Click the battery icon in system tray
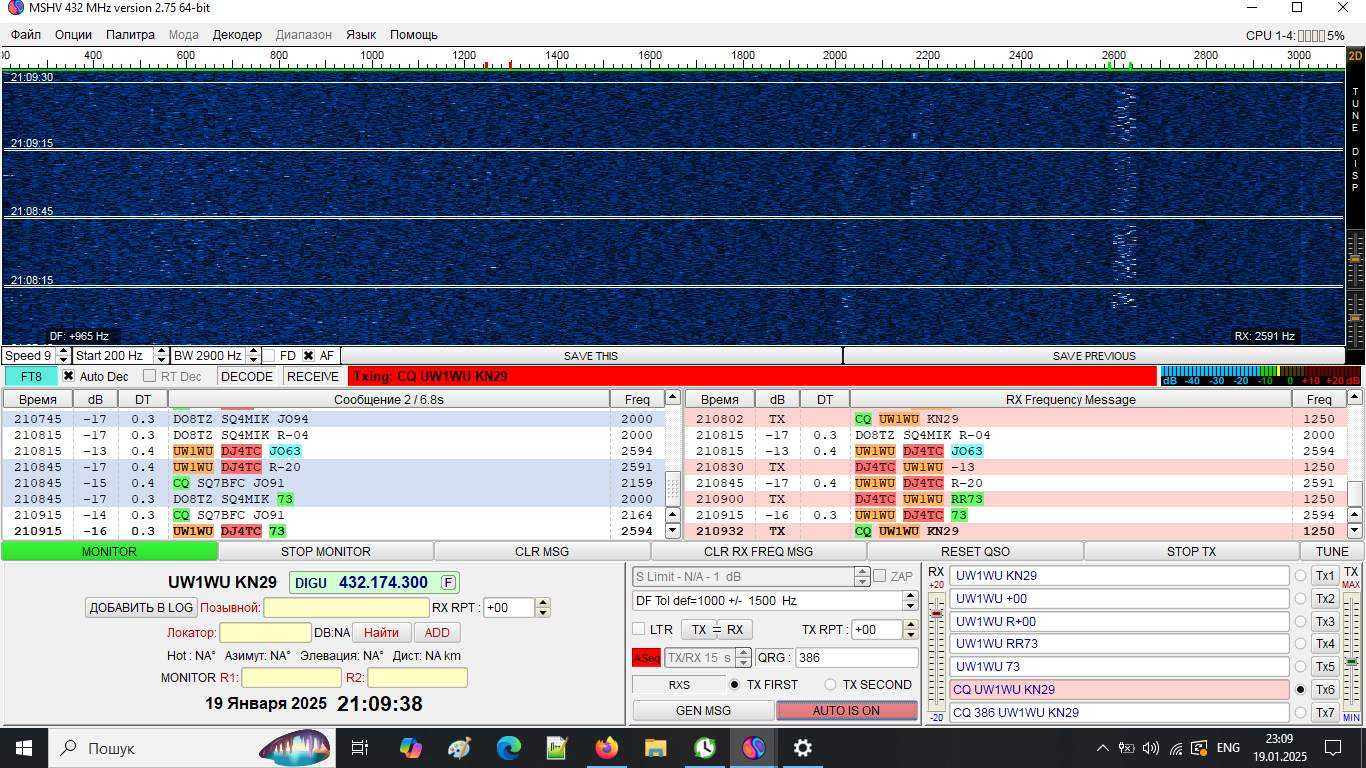Image resolution: width=1366 pixels, height=768 pixels. (x=1126, y=748)
